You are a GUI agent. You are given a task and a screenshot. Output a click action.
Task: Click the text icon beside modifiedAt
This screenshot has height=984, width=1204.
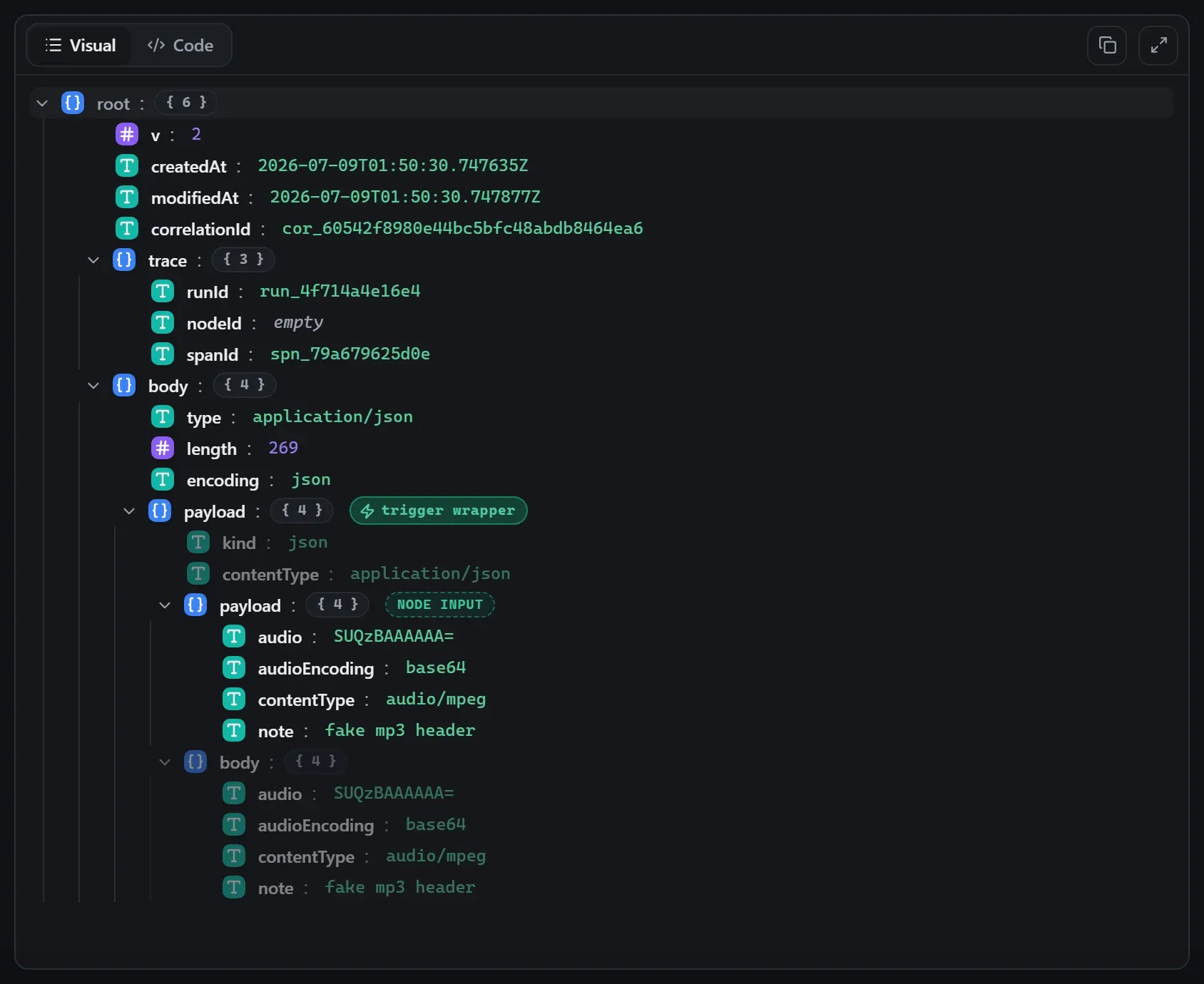(127, 197)
